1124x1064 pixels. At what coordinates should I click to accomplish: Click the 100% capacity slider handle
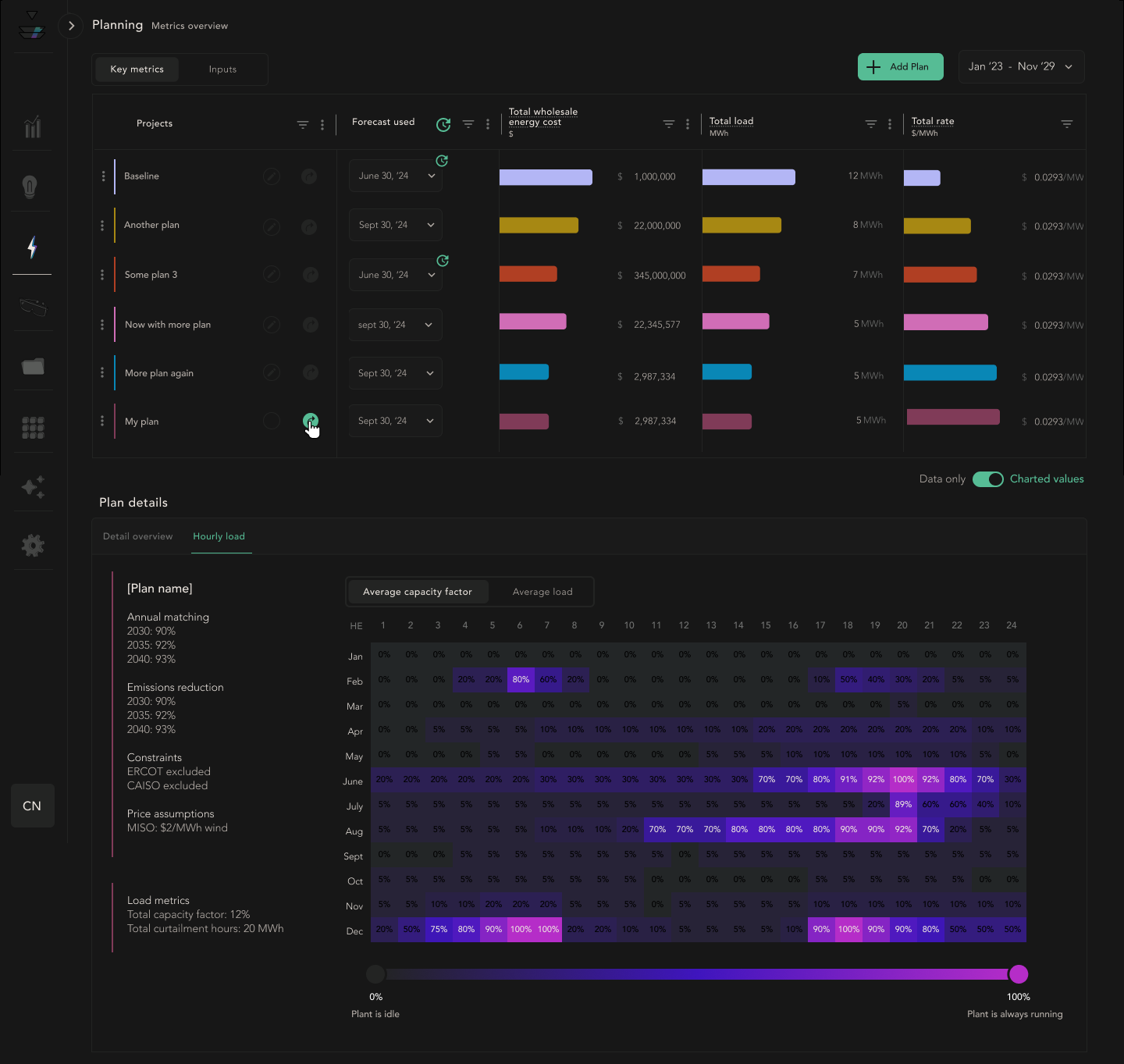pyautogui.click(x=1019, y=974)
